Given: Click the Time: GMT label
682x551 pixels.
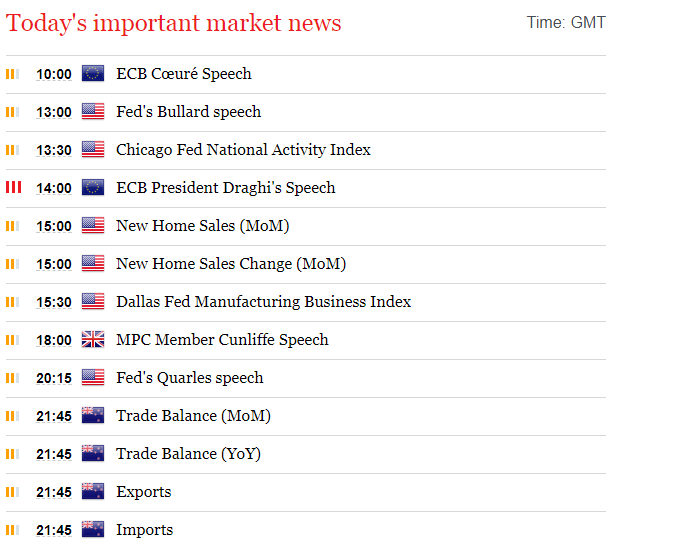Looking at the screenshot, I should [566, 22].
